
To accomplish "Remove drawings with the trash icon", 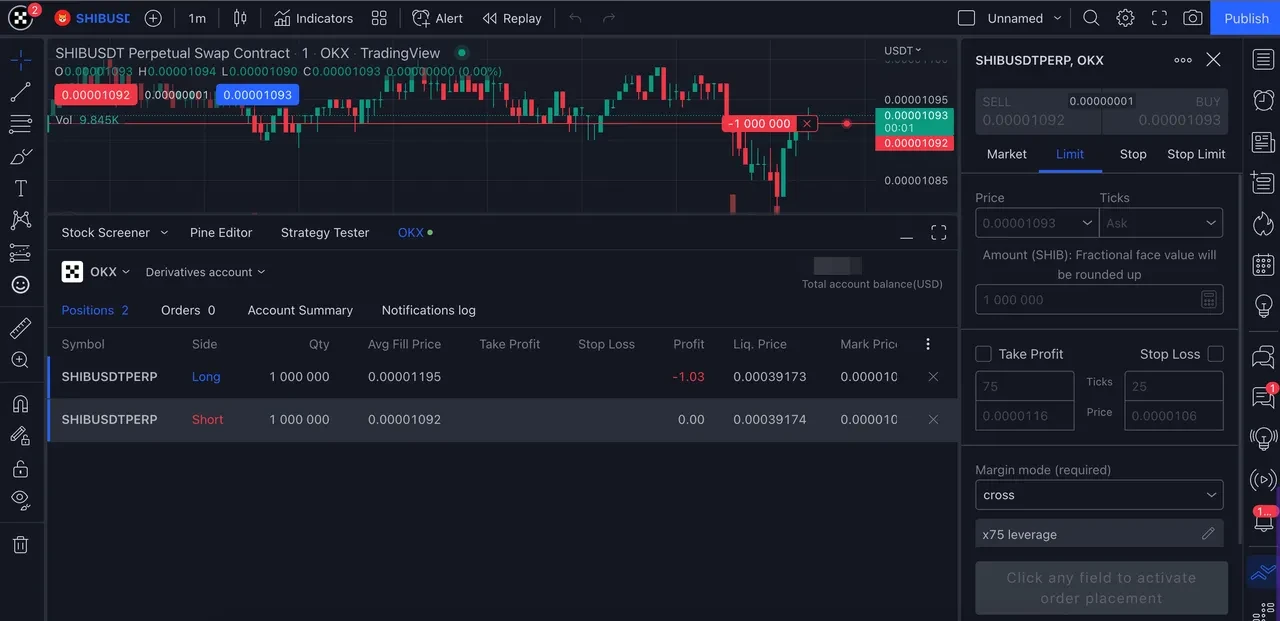I will point(20,544).
